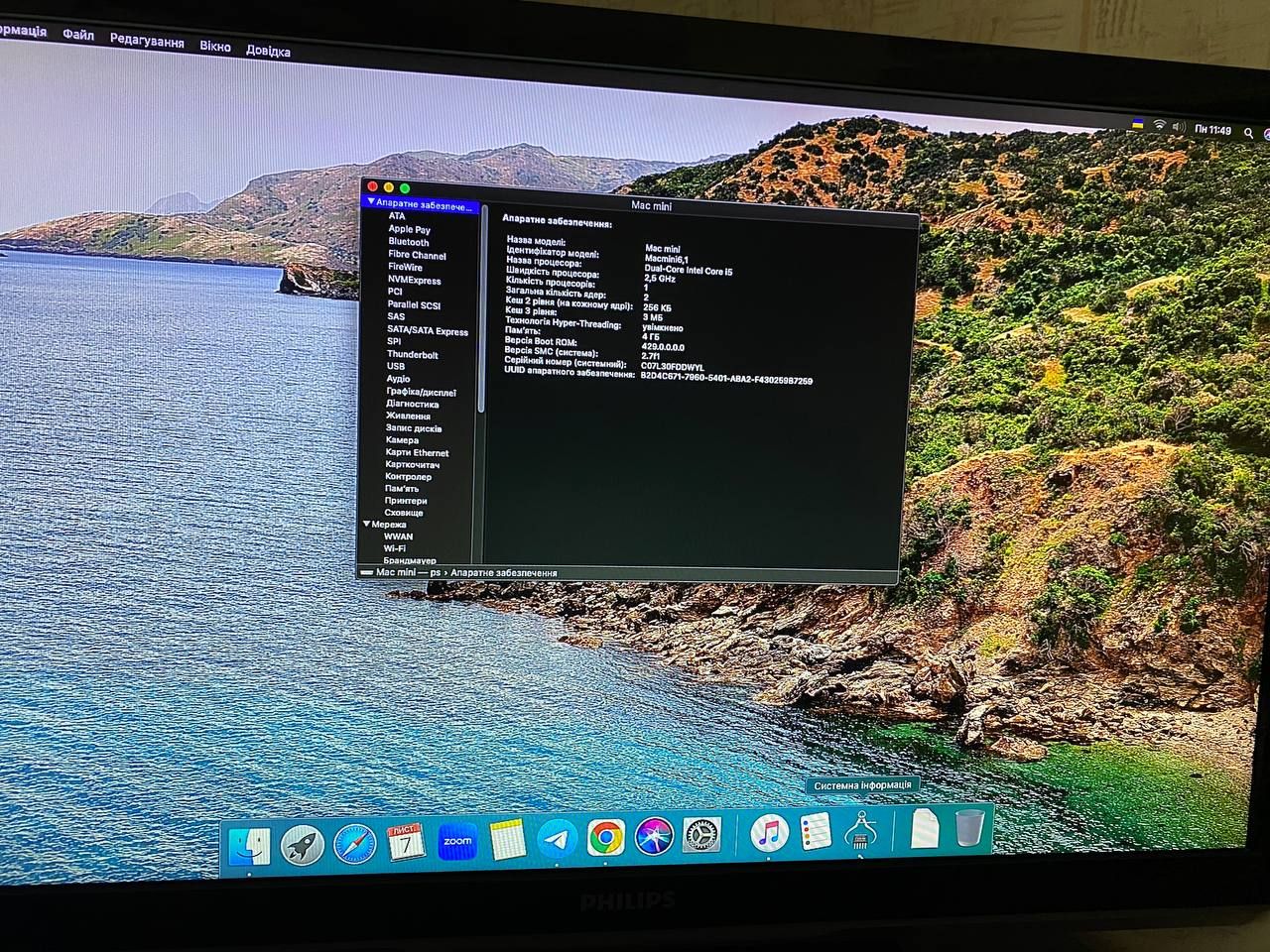
Task: Open Music app in the Dock
Action: 768,833
